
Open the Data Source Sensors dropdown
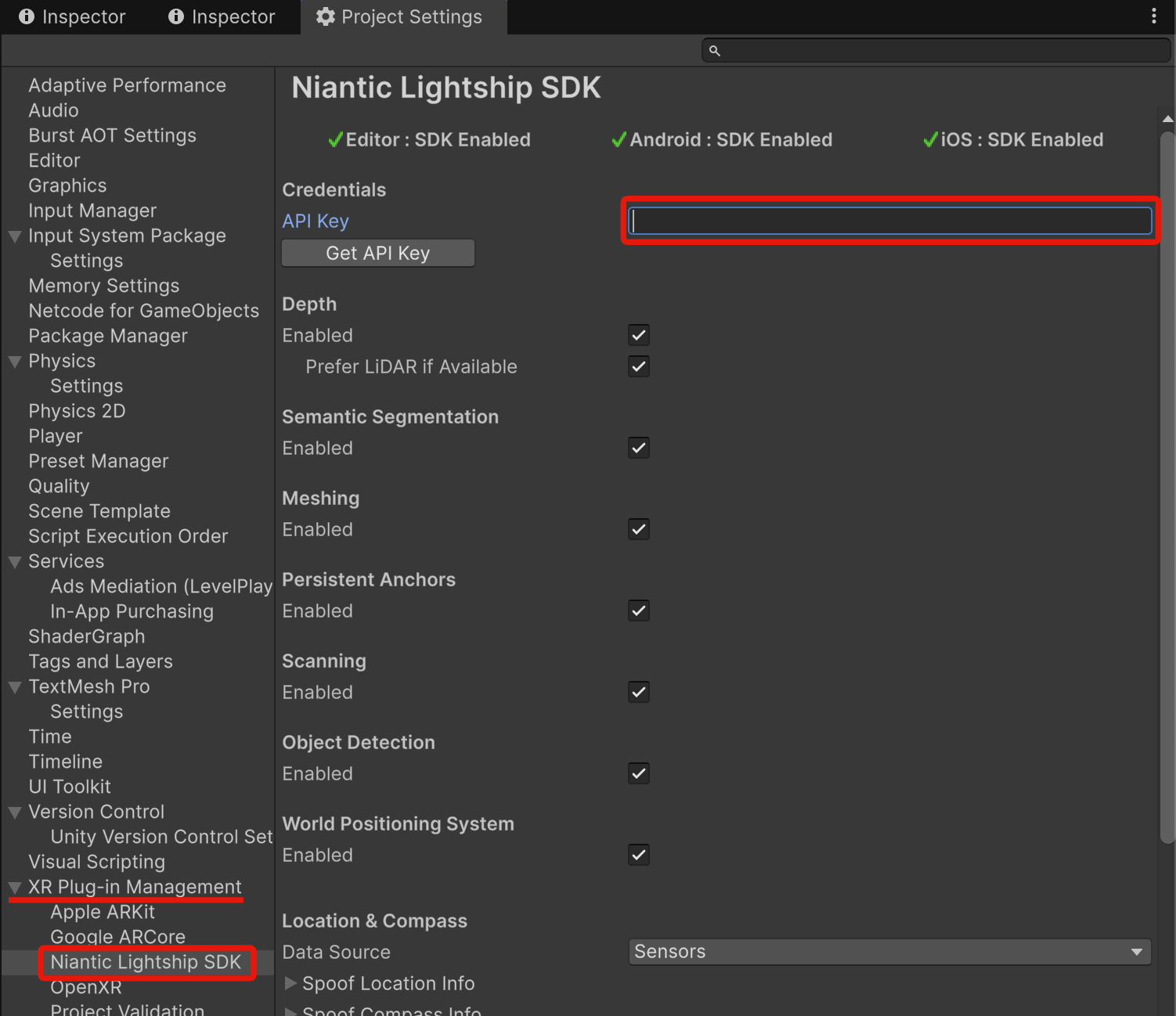tap(889, 952)
